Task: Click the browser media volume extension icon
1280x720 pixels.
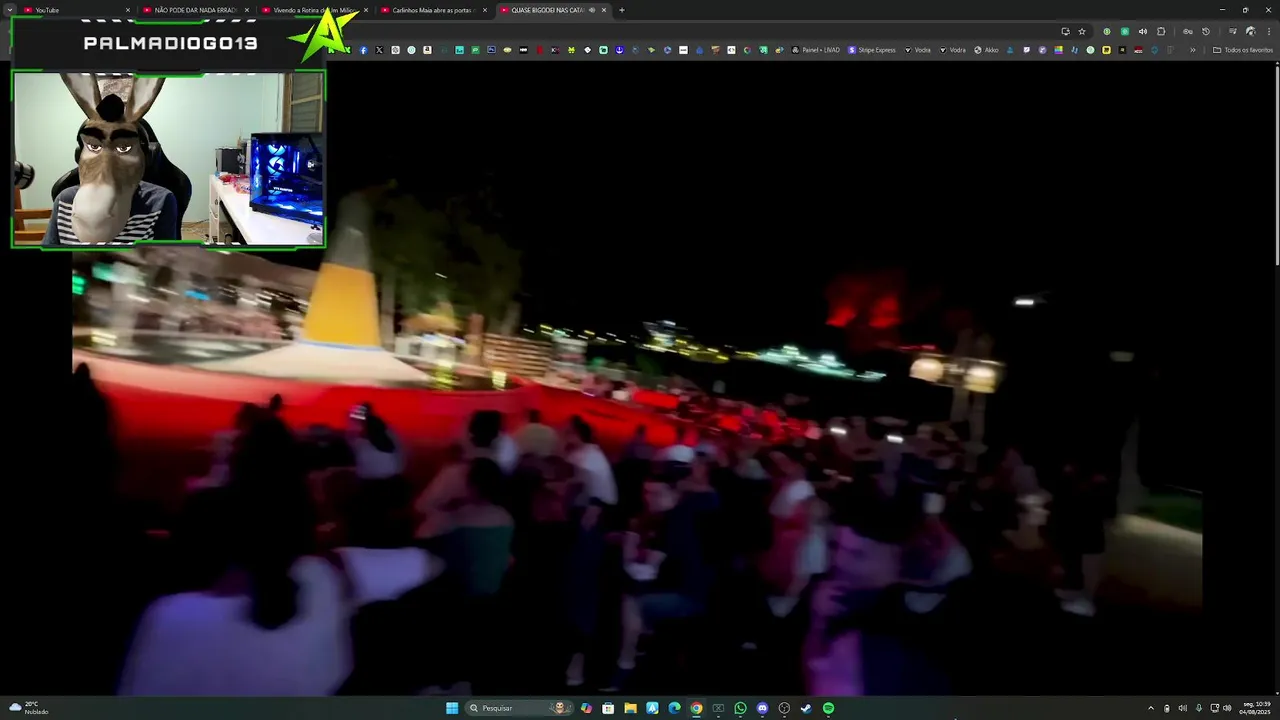Action: point(1143,31)
